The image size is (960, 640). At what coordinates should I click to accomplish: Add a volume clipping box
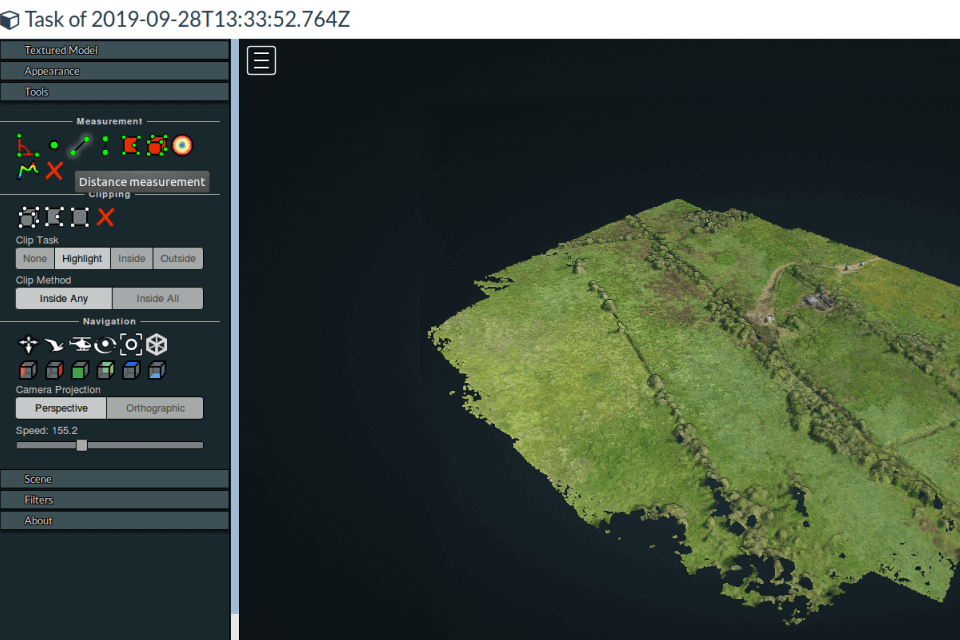(28, 216)
